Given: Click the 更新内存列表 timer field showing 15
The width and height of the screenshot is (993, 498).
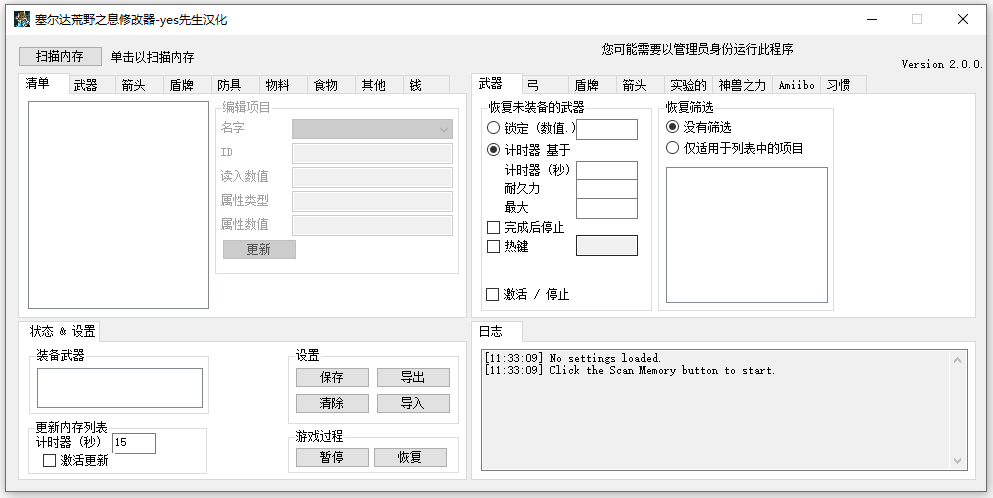Looking at the screenshot, I should tap(134, 444).
